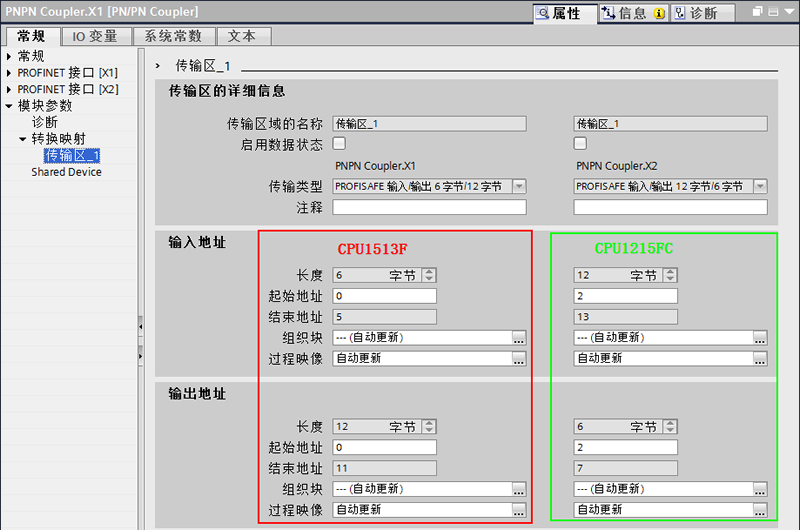Expand navigation pane using lower splitter arrow

point(140,356)
